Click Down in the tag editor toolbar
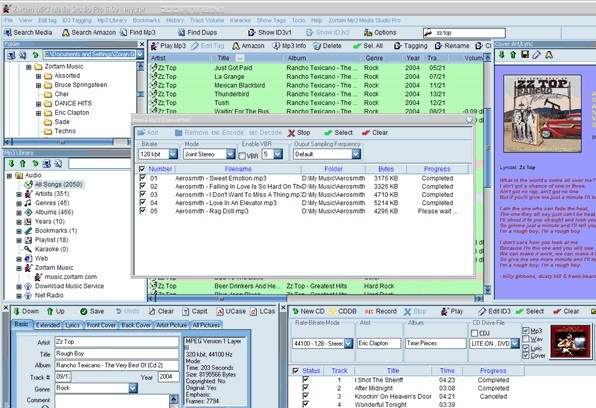This screenshot has width=596, height=408. coord(26,311)
